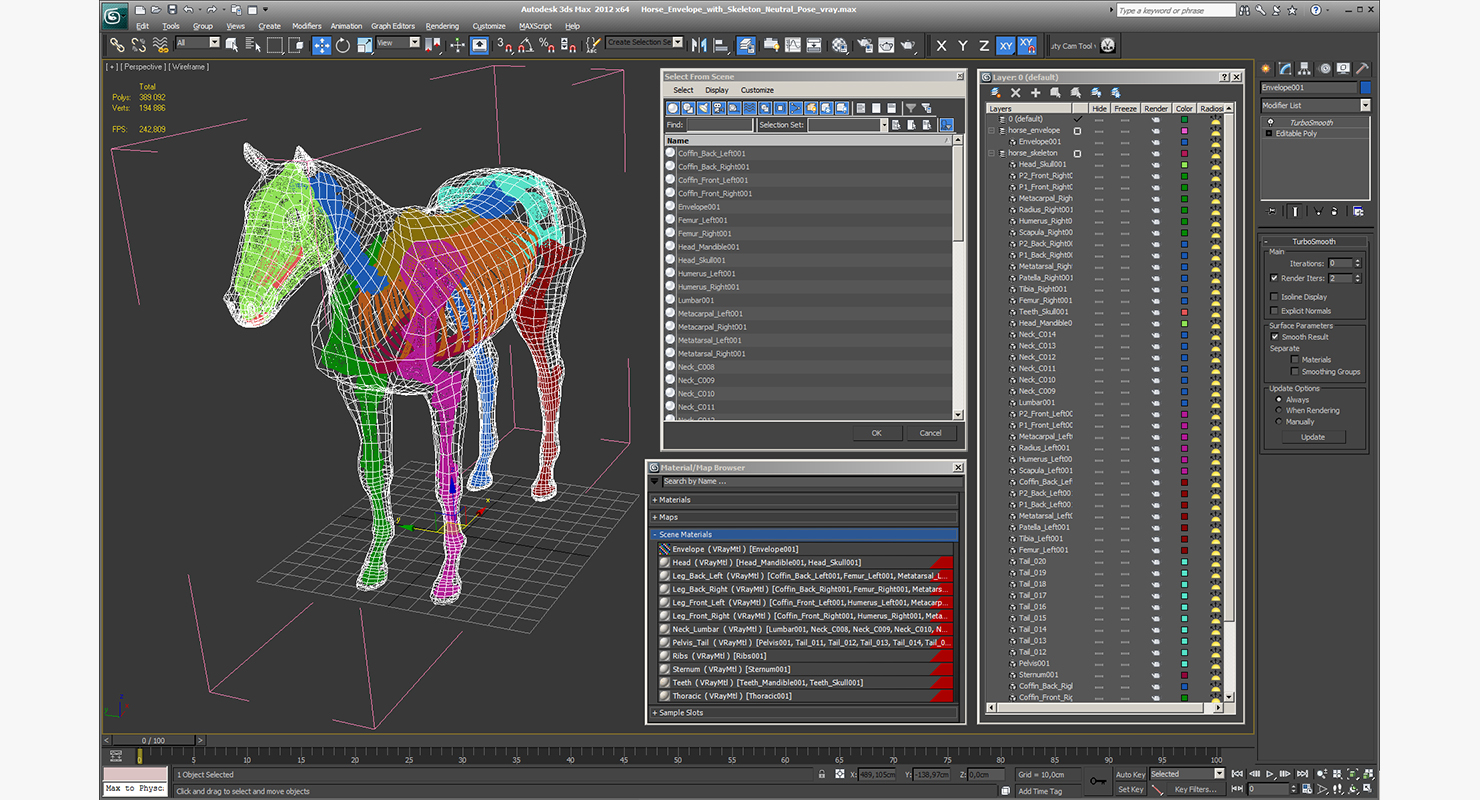Collapse the horse_envelope layer tree

[992, 131]
